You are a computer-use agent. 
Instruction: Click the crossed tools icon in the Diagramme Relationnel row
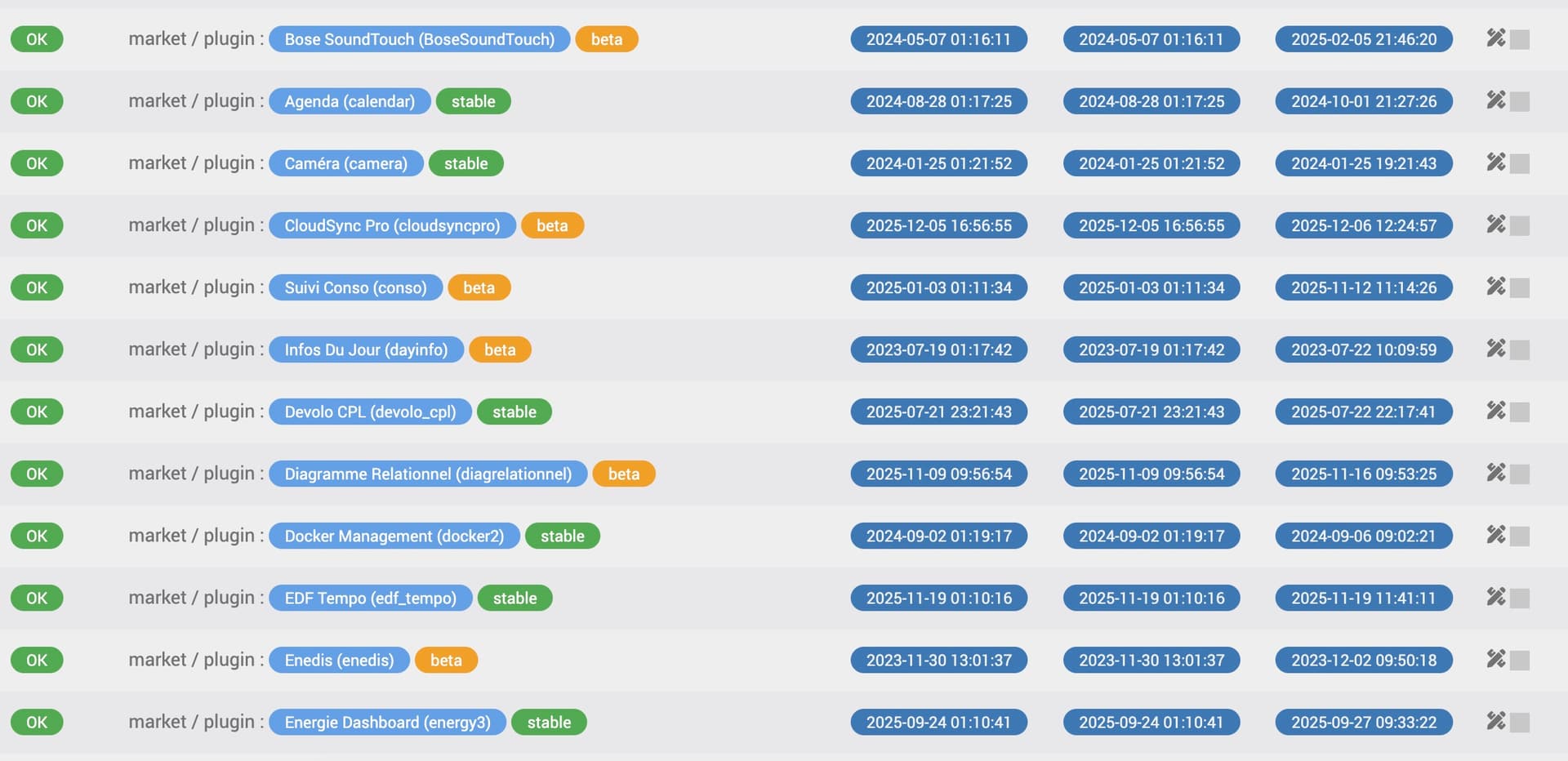click(x=1495, y=473)
